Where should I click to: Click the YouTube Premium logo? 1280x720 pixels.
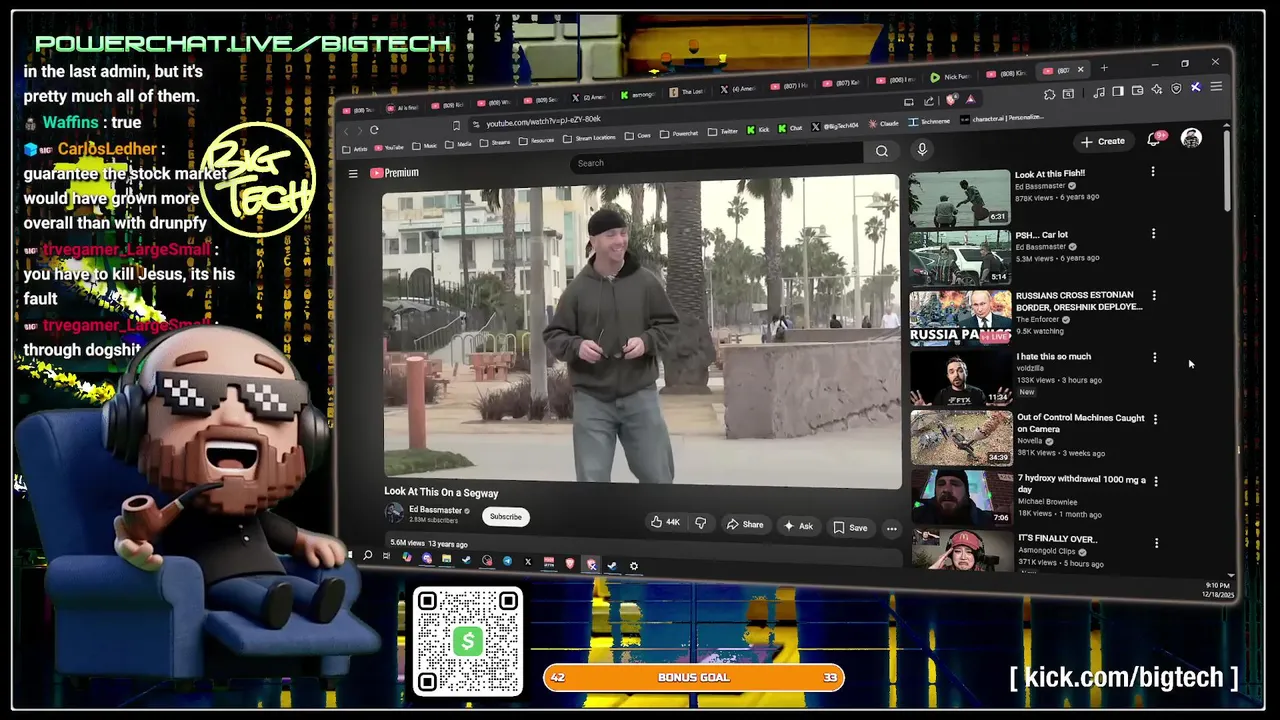395,173
